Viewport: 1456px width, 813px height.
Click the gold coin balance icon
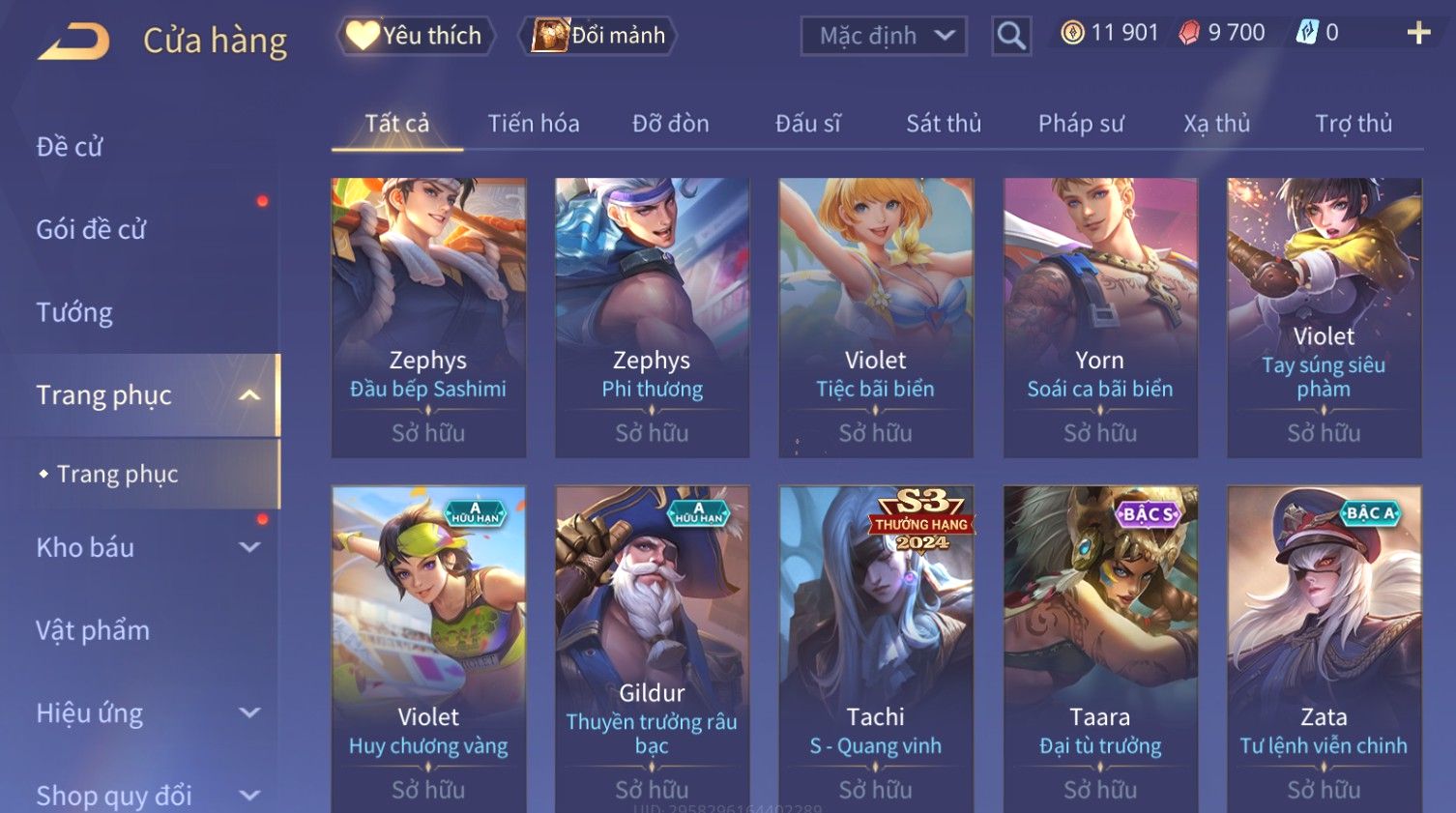point(1072,33)
